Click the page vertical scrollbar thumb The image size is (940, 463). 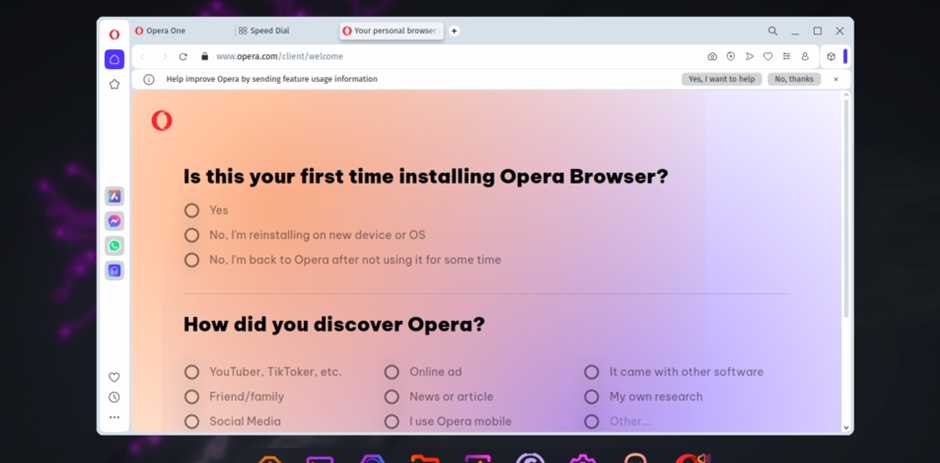tap(846, 208)
